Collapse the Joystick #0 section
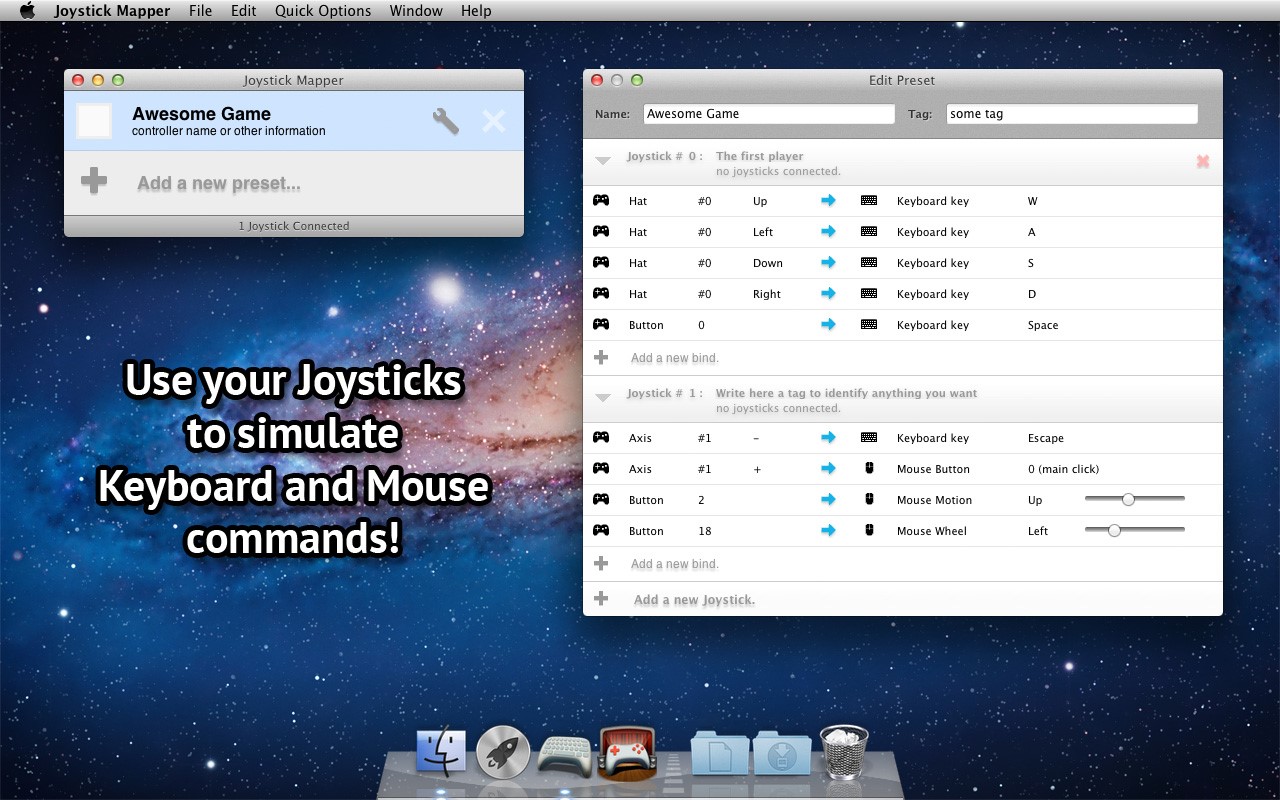Screen dimensions: 1280x800 (x=602, y=158)
